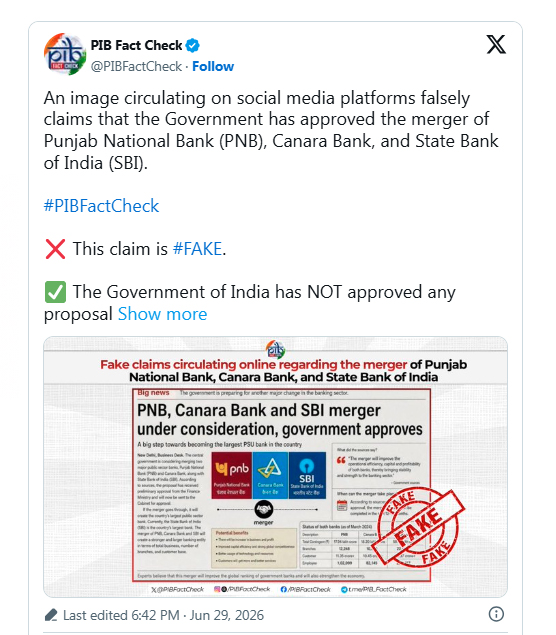Click the red FAKE stamp
This screenshot has width=556, height=635.
click(418, 527)
